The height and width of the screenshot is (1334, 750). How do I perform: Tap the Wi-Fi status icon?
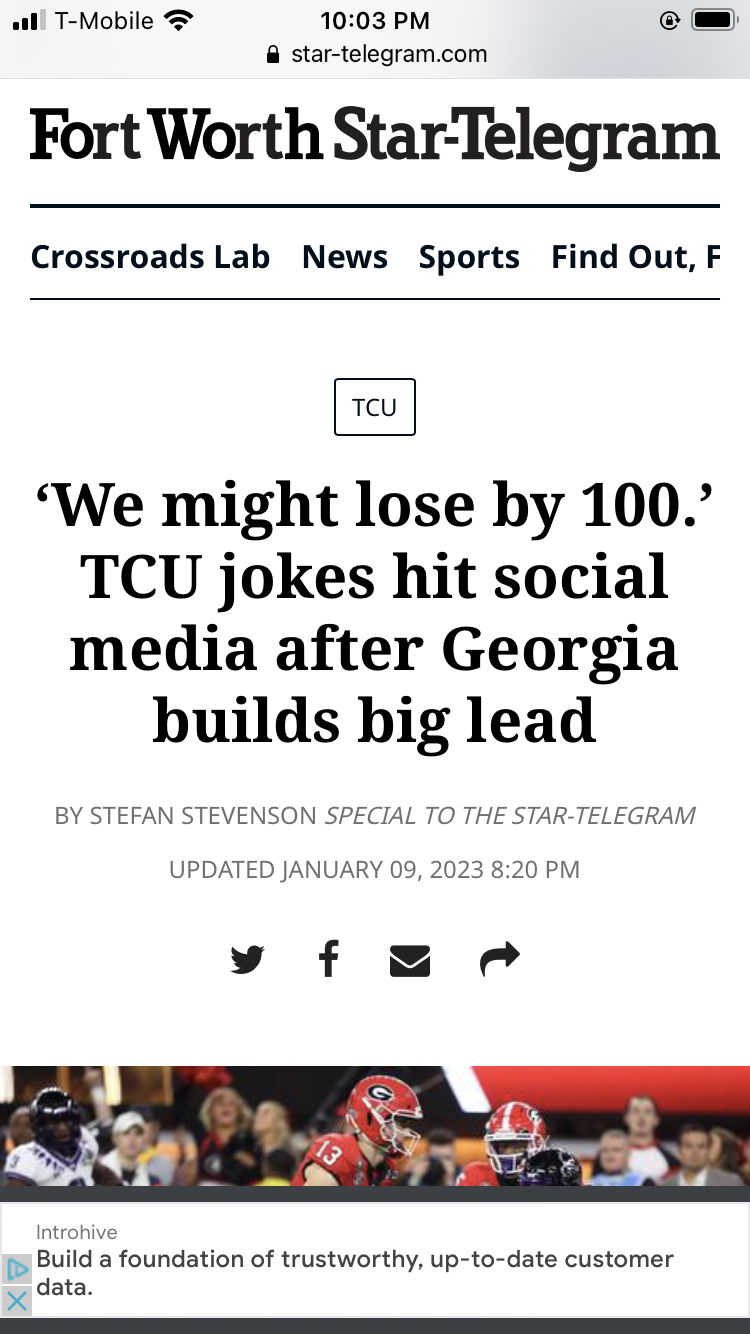[x=178, y=20]
